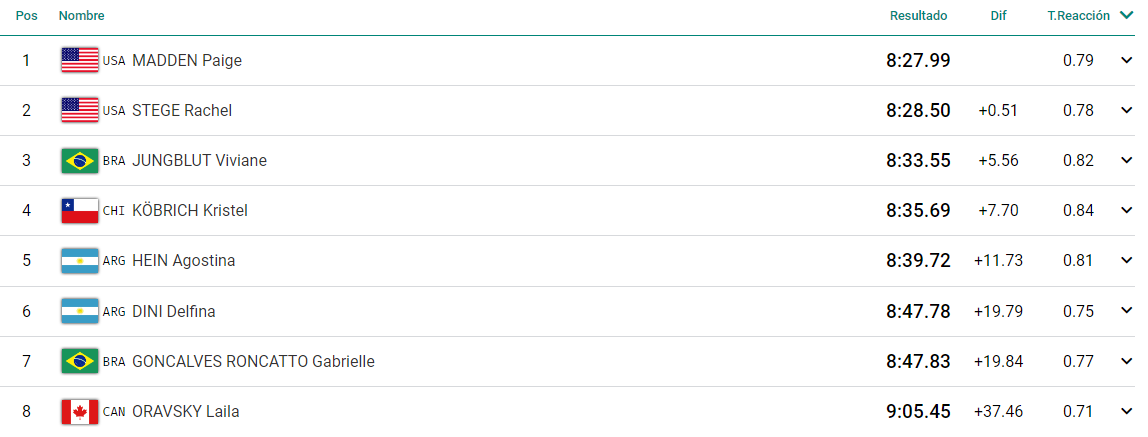Click the USA flag beside STEGE Rachel
Image resolution: width=1148 pixels, height=437 pixels.
tap(80, 110)
